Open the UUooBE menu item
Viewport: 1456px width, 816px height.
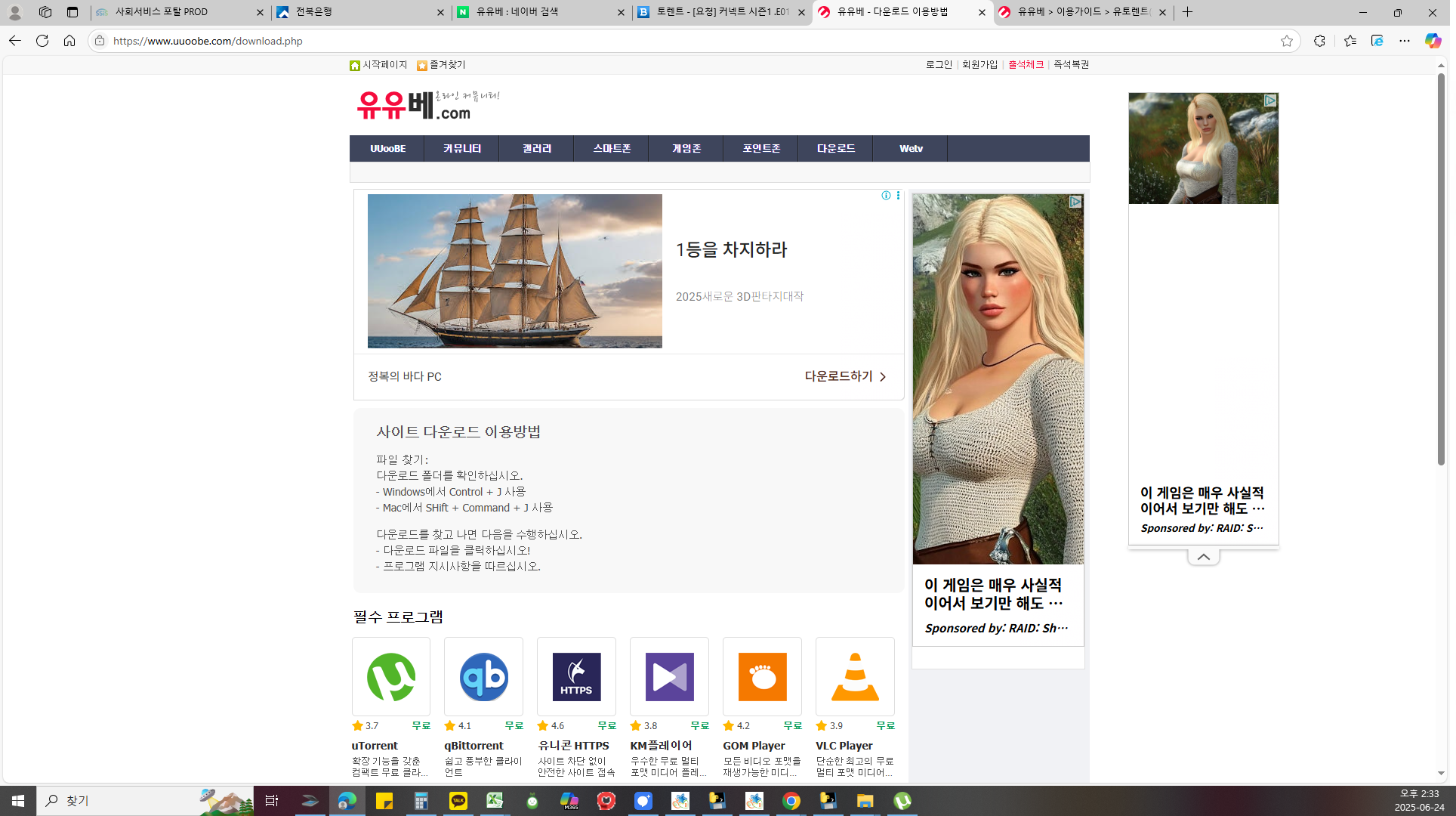pyautogui.click(x=387, y=149)
